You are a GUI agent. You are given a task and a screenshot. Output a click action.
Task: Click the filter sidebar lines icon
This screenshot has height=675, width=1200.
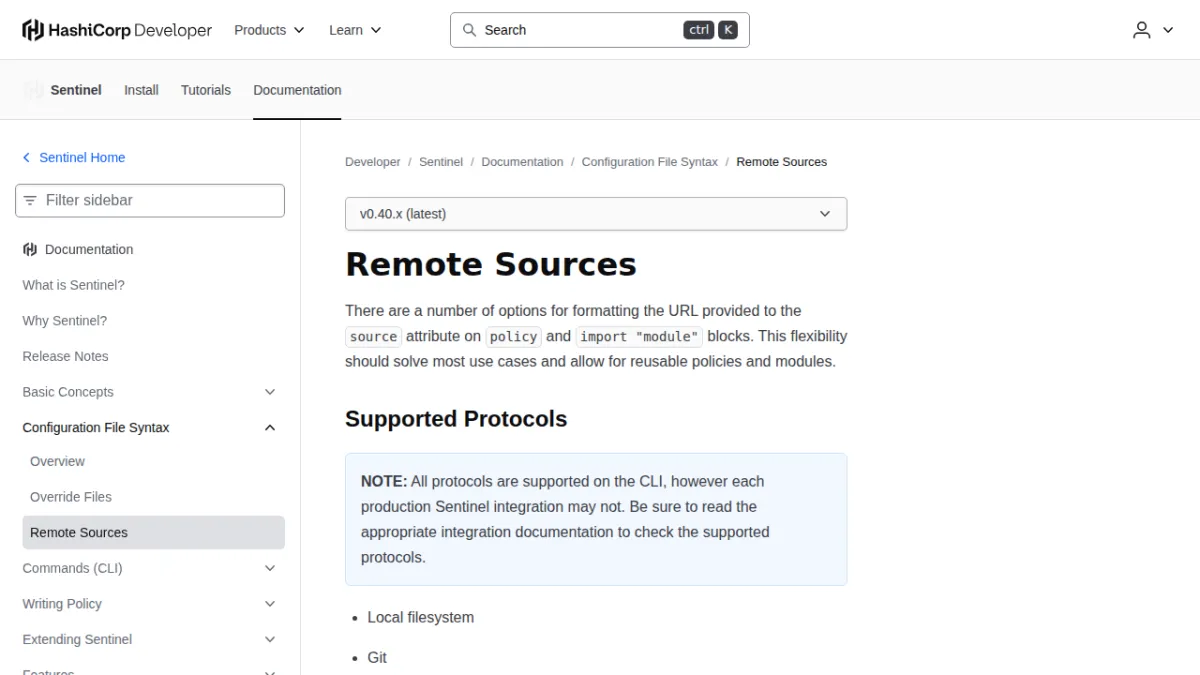(x=31, y=201)
